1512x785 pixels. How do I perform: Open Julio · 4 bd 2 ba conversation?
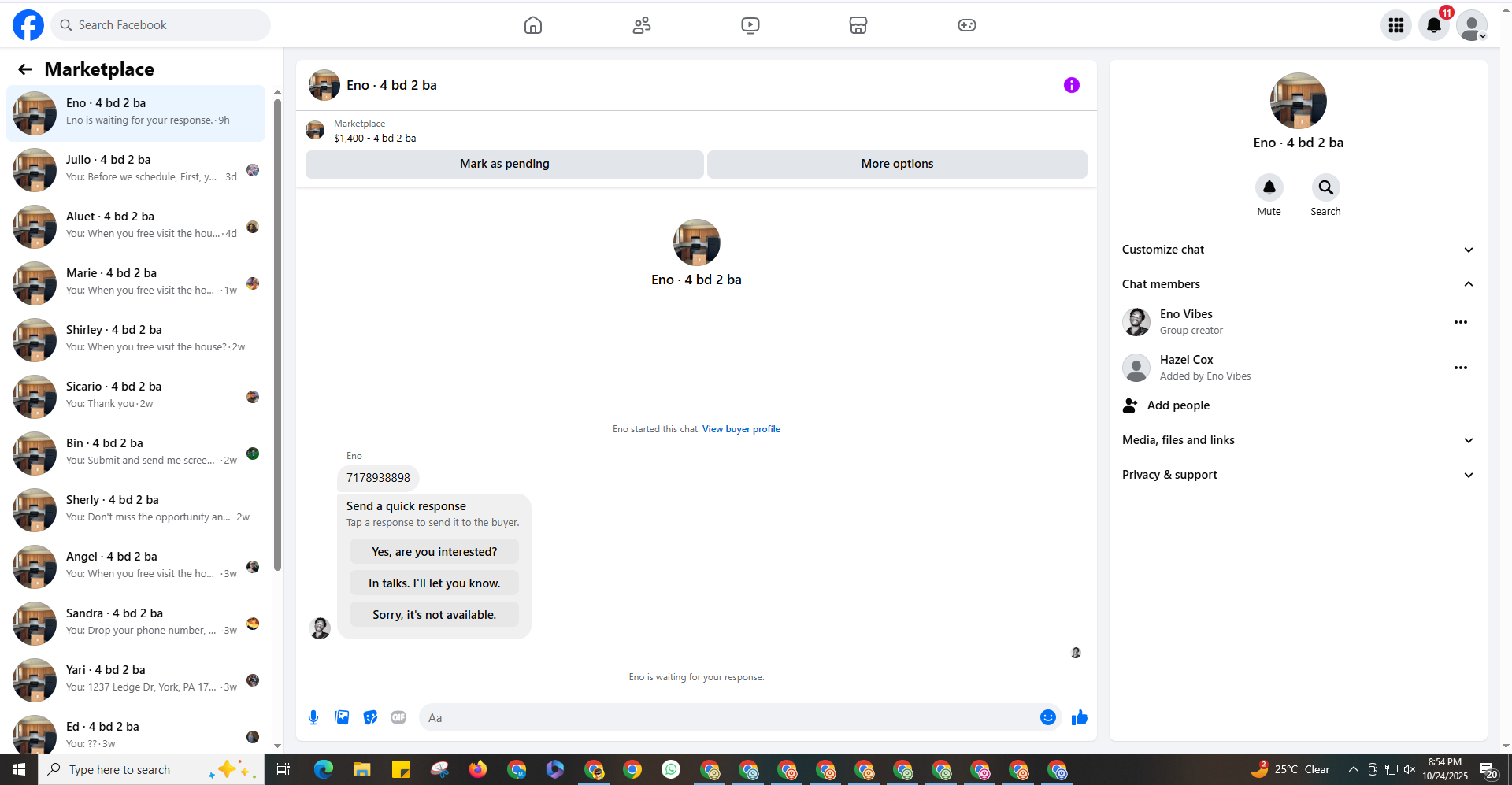click(x=136, y=170)
